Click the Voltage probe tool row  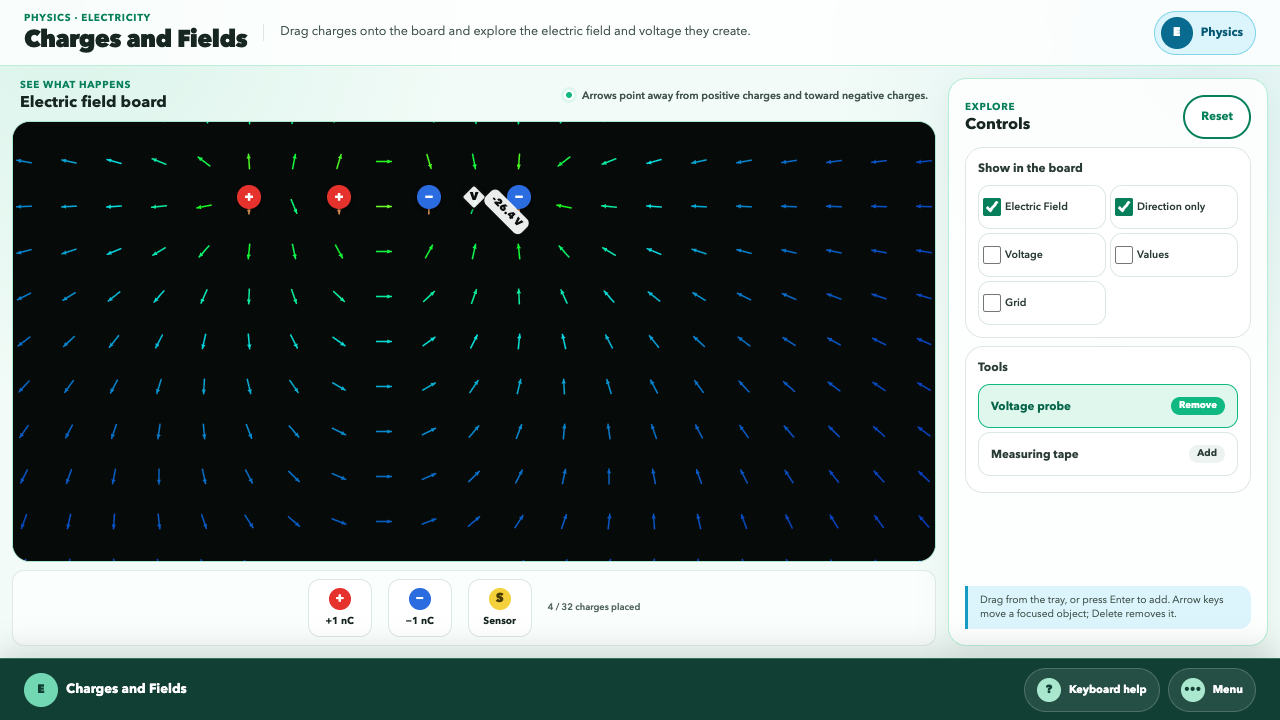click(1108, 406)
